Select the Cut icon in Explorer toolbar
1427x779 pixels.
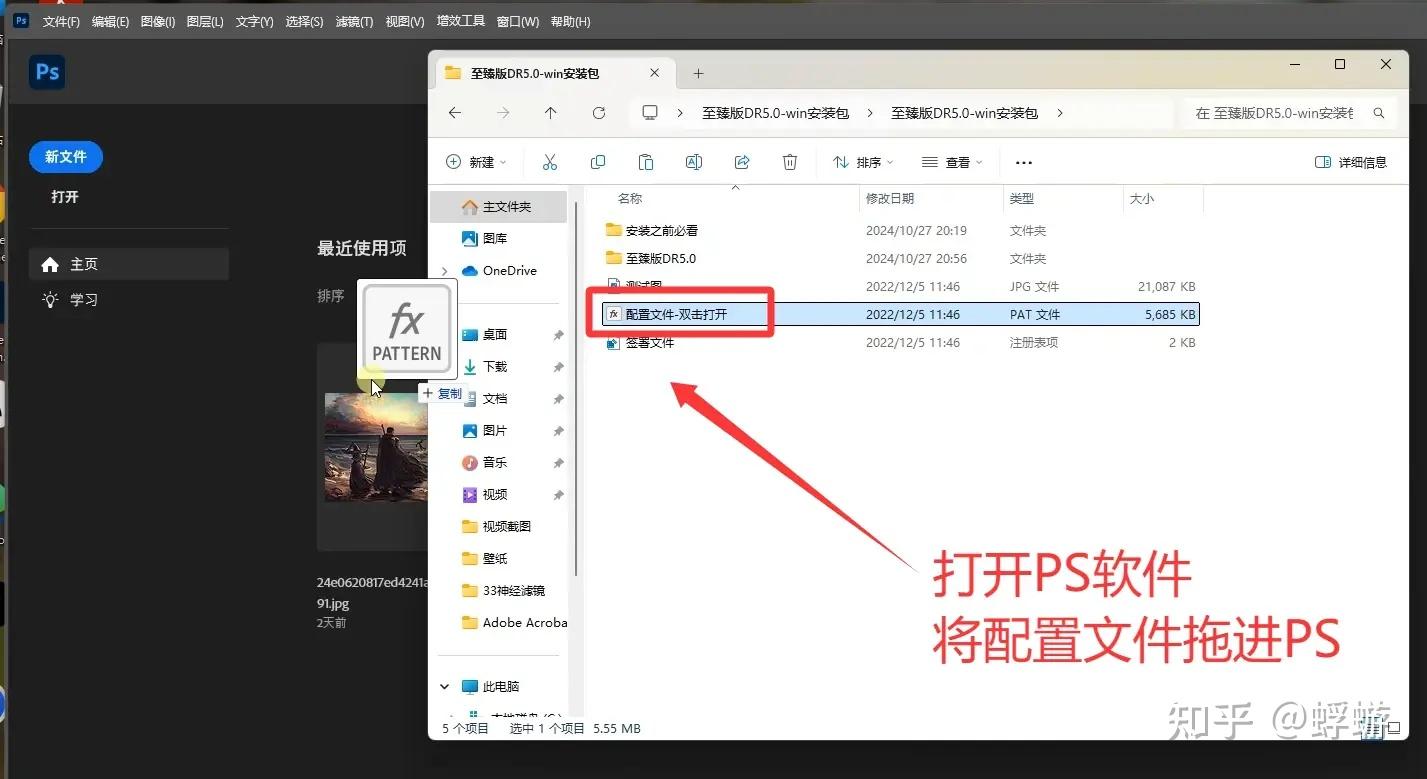tap(549, 161)
